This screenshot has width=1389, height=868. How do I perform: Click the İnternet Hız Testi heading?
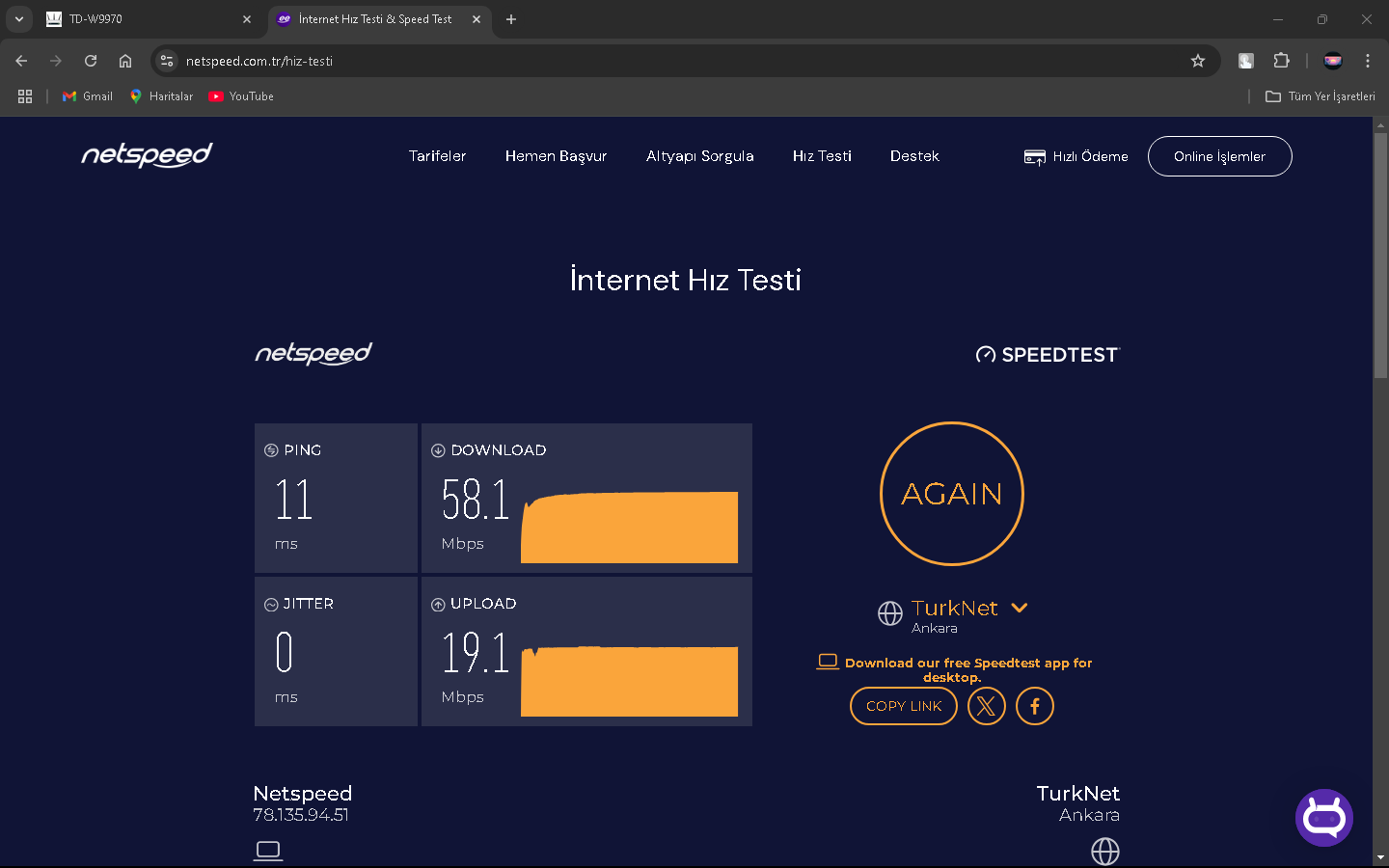pyautogui.click(x=686, y=280)
